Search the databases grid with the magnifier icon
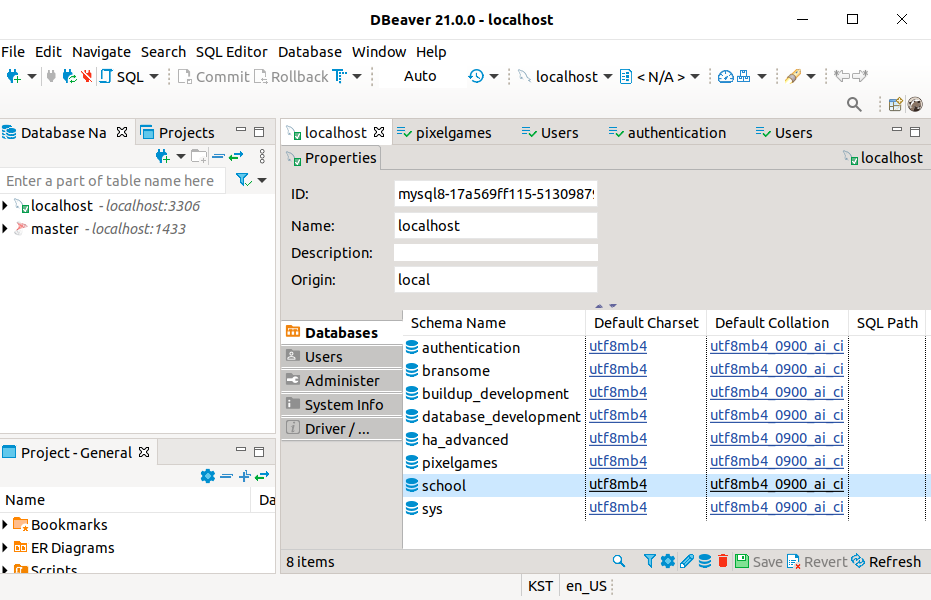 point(618,561)
